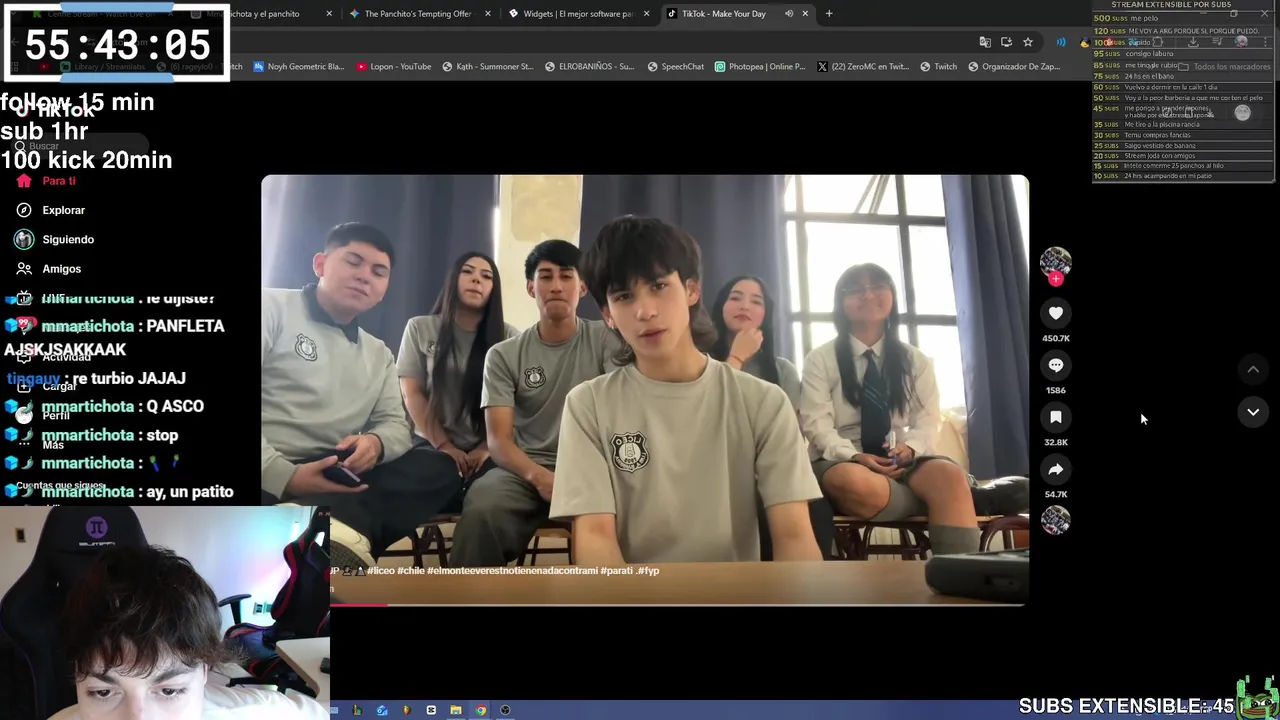
Task: Open OBS Studio from the taskbar
Action: pos(505,711)
